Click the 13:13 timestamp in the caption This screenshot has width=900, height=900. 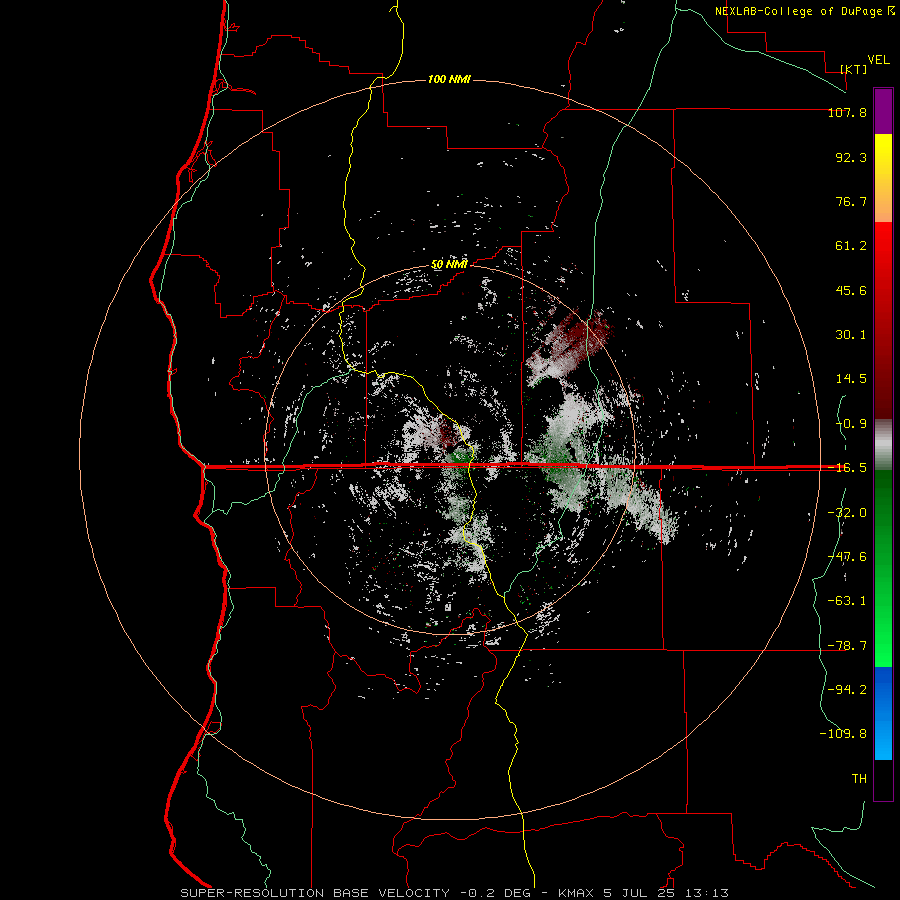[x=705, y=893]
